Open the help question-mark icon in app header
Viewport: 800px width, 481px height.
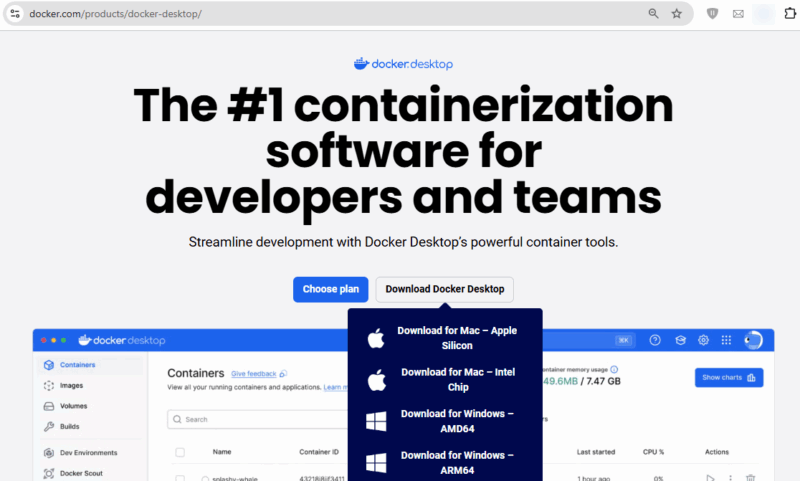point(655,340)
